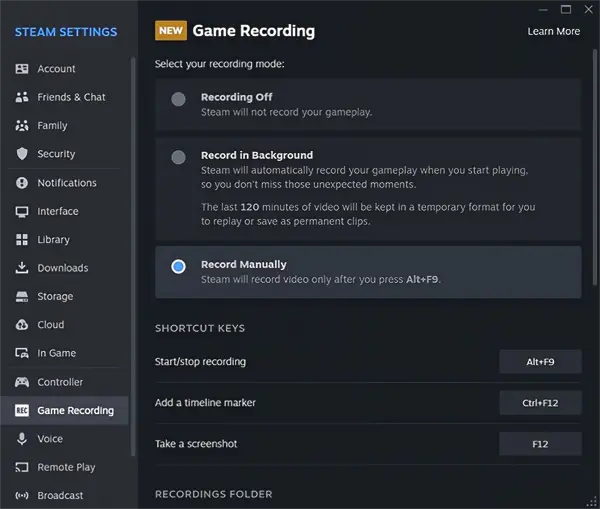
Task: Change the Start/stop recording Alt+F9 shortcut
Action: coord(540,362)
